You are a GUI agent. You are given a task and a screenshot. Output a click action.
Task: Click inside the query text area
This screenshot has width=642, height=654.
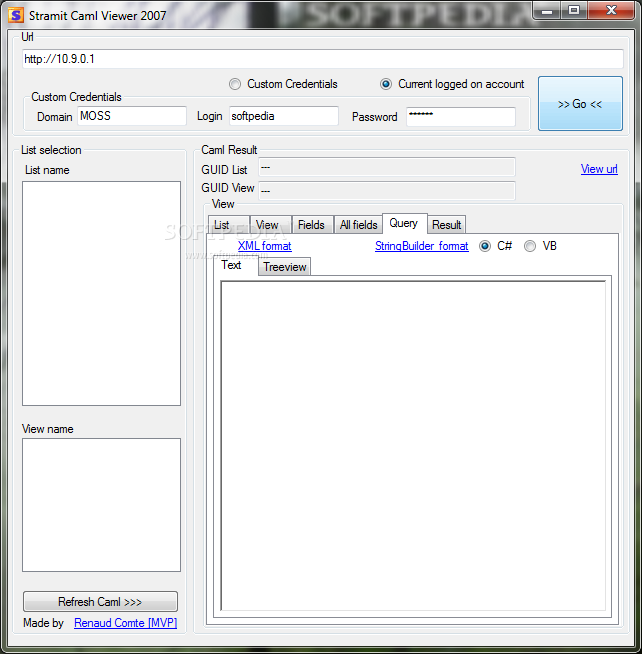[413, 446]
